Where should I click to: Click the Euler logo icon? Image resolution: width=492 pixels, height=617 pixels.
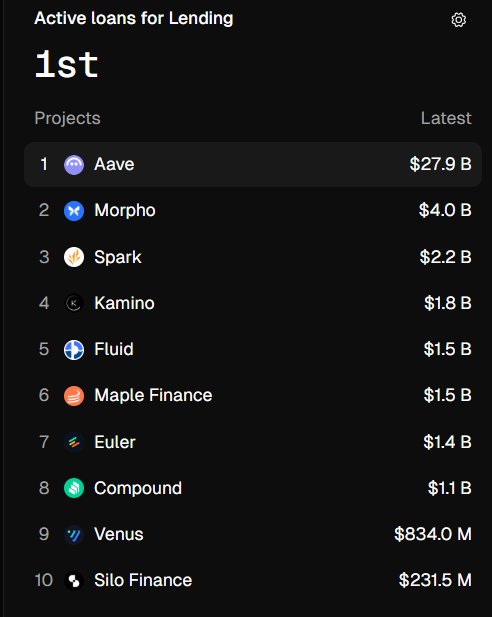(x=74, y=442)
